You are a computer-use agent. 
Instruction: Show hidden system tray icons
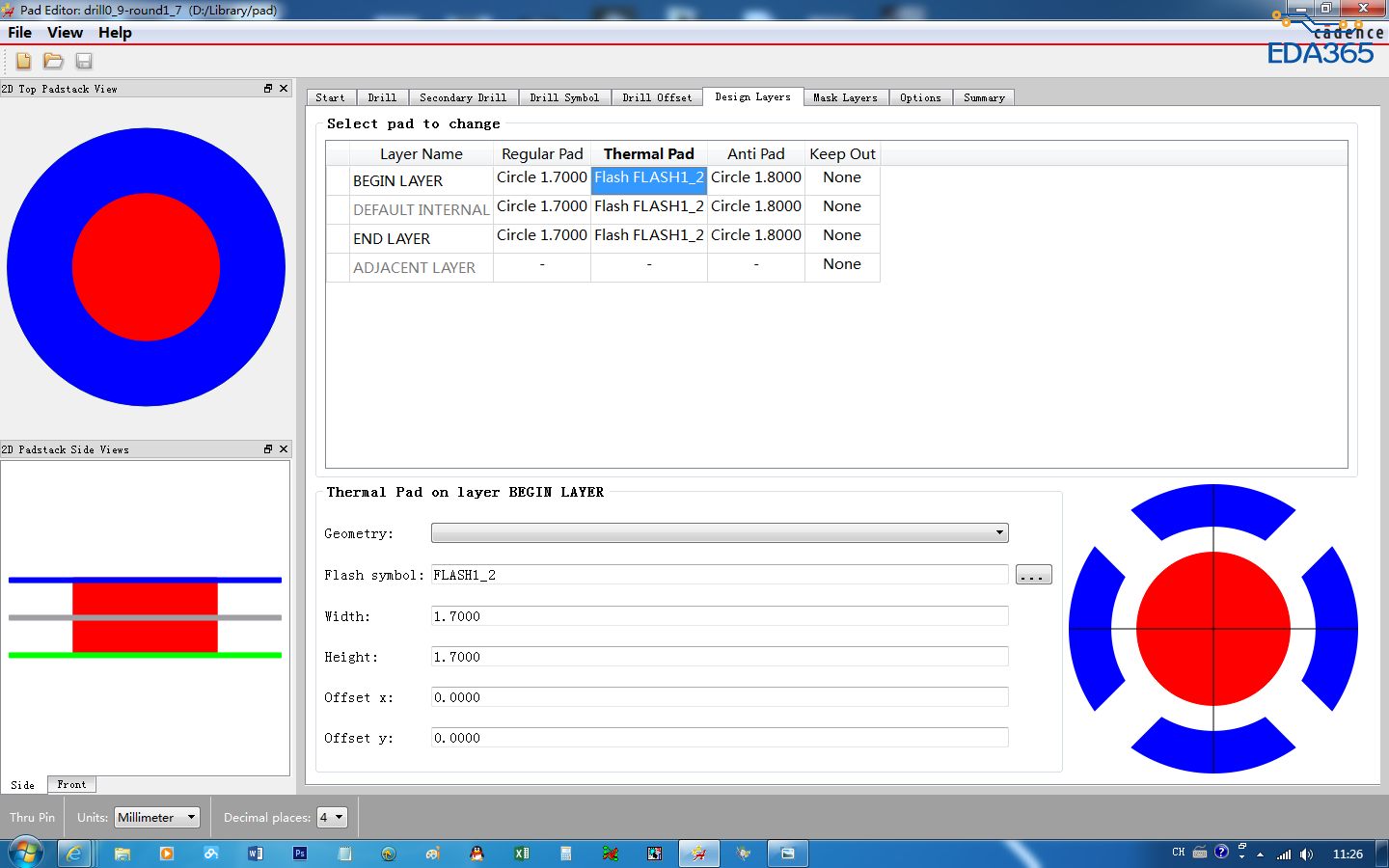(x=1260, y=854)
